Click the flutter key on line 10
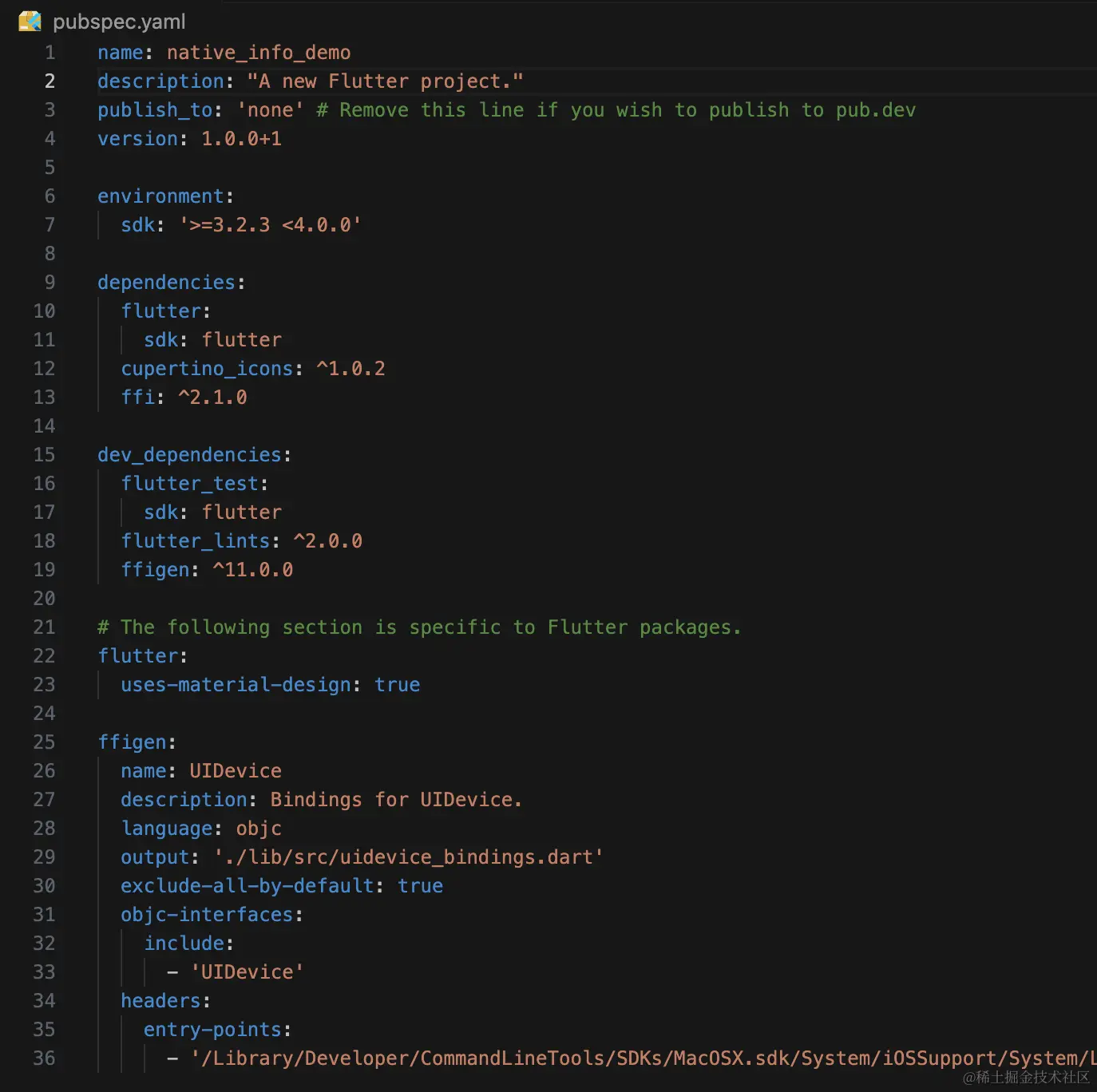1097x1092 pixels. click(160, 311)
